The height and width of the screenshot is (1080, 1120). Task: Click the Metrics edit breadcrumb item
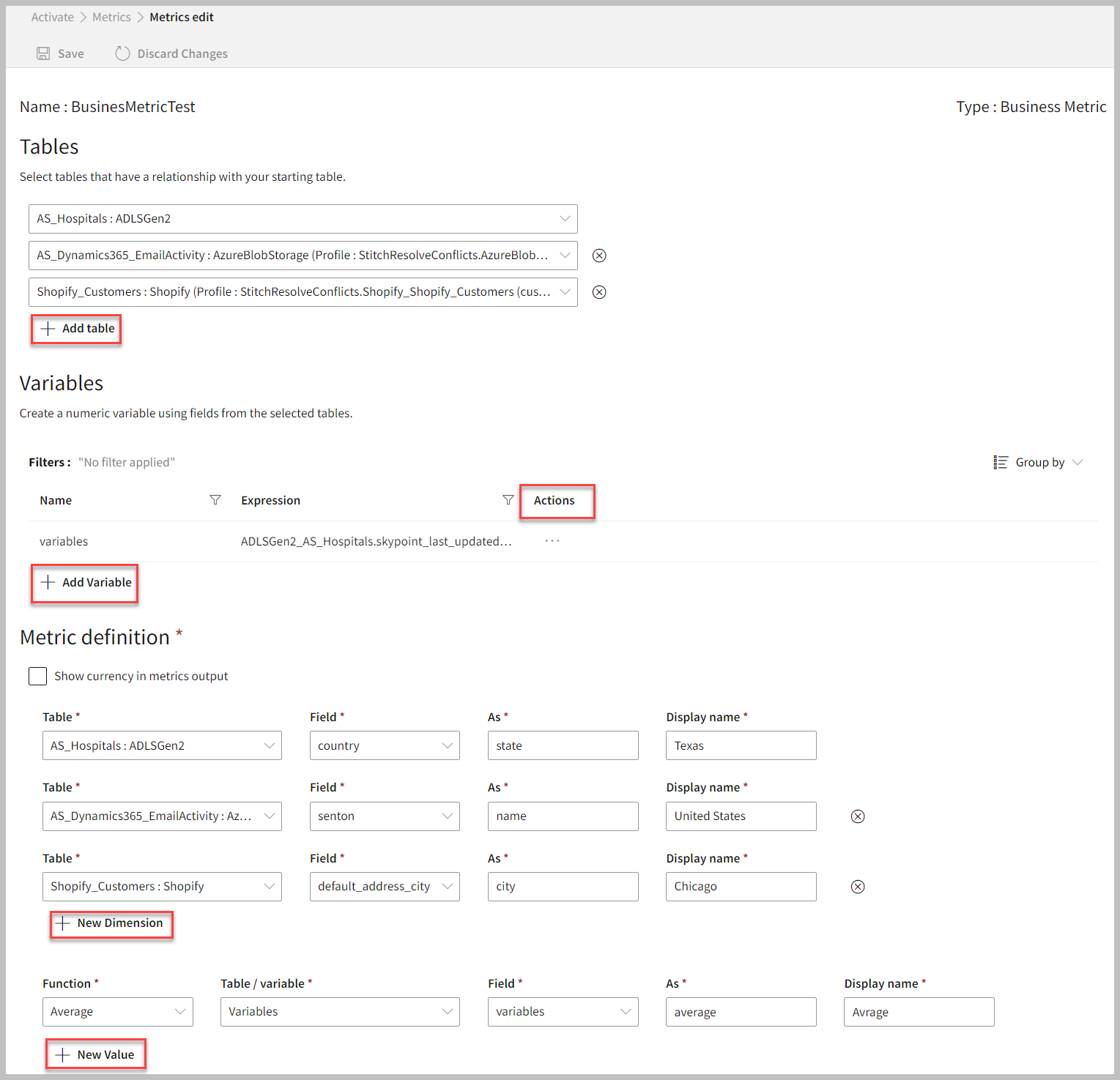pos(182,17)
